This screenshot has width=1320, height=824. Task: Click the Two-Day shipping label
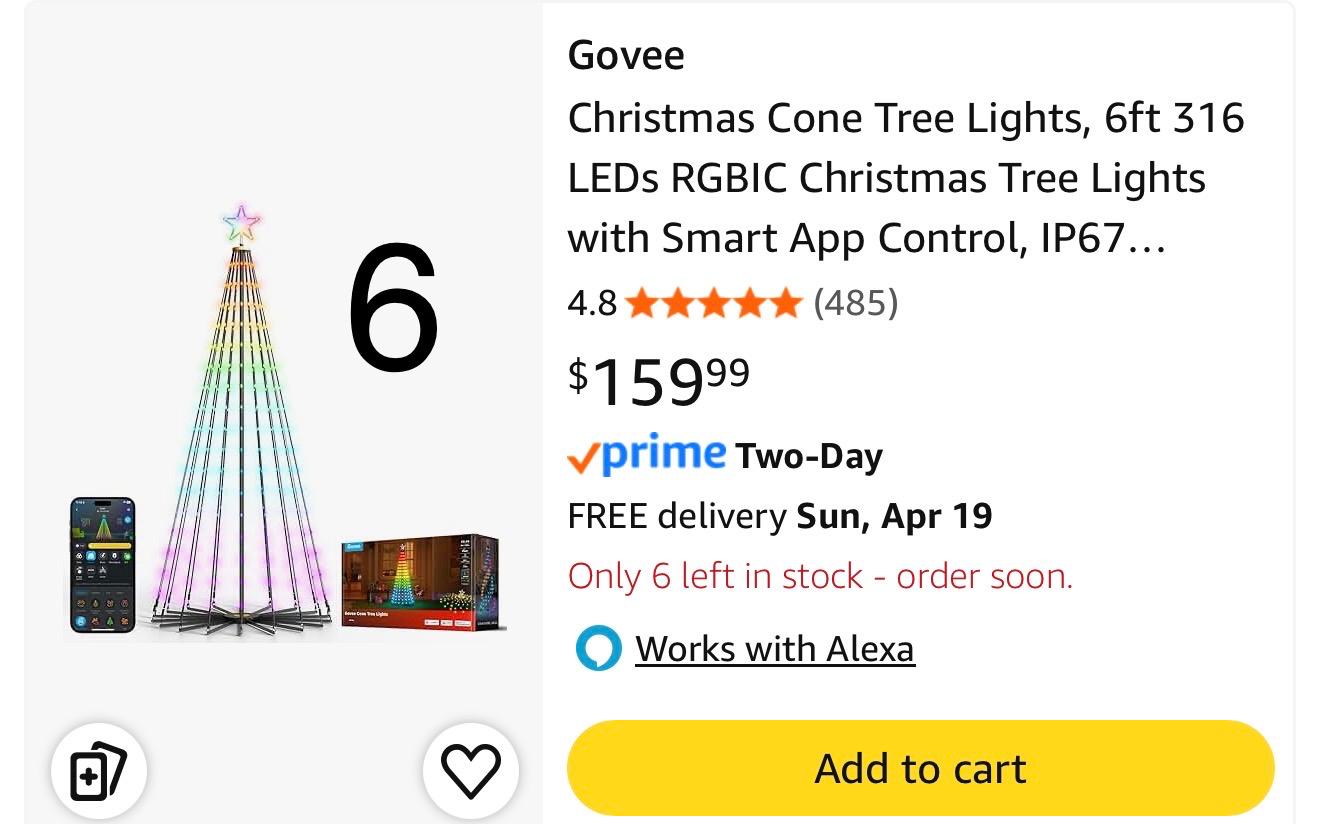808,457
